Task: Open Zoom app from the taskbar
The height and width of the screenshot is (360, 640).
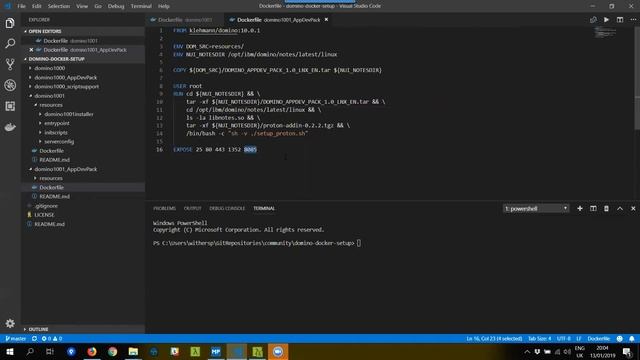Action: [278, 351]
